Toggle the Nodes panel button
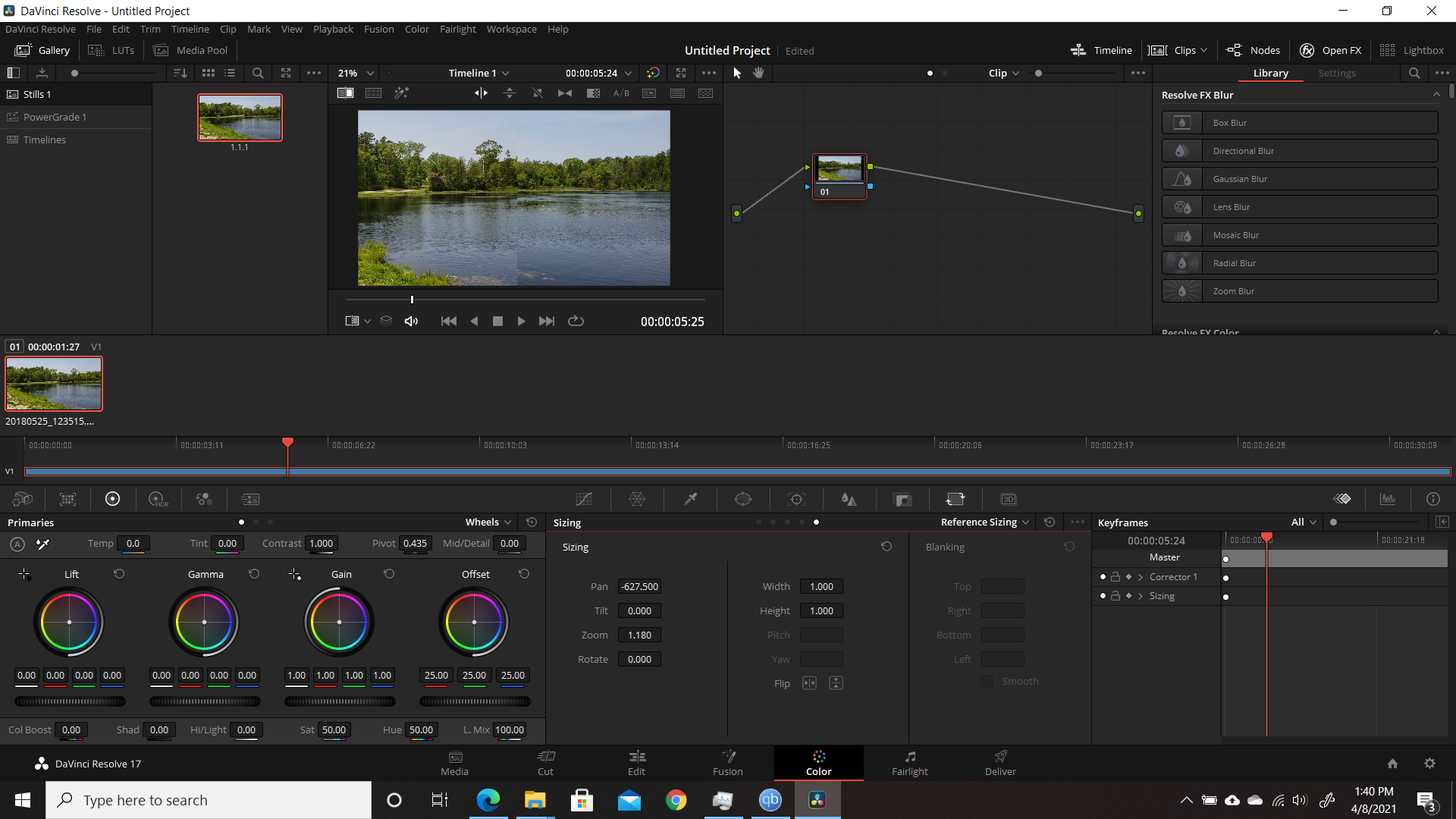 coord(1254,50)
